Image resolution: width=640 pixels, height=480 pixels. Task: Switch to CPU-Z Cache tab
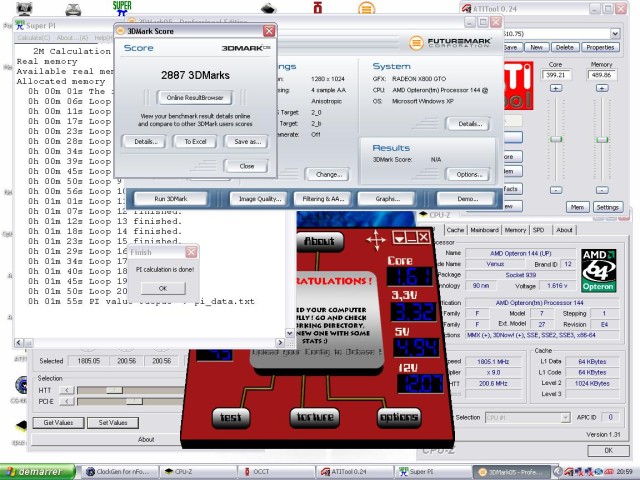455,230
